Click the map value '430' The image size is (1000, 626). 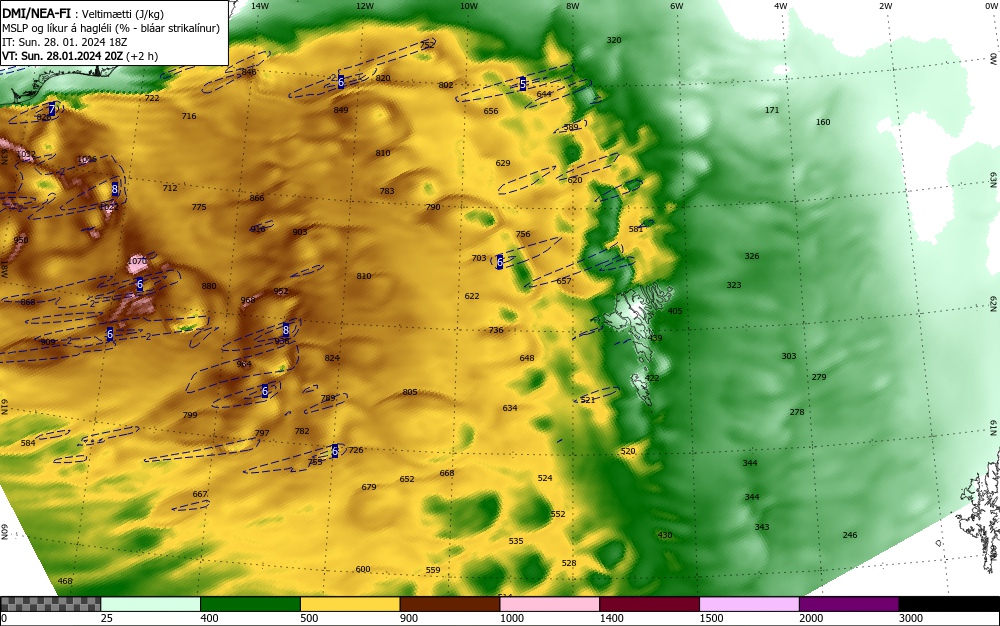click(x=665, y=535)
